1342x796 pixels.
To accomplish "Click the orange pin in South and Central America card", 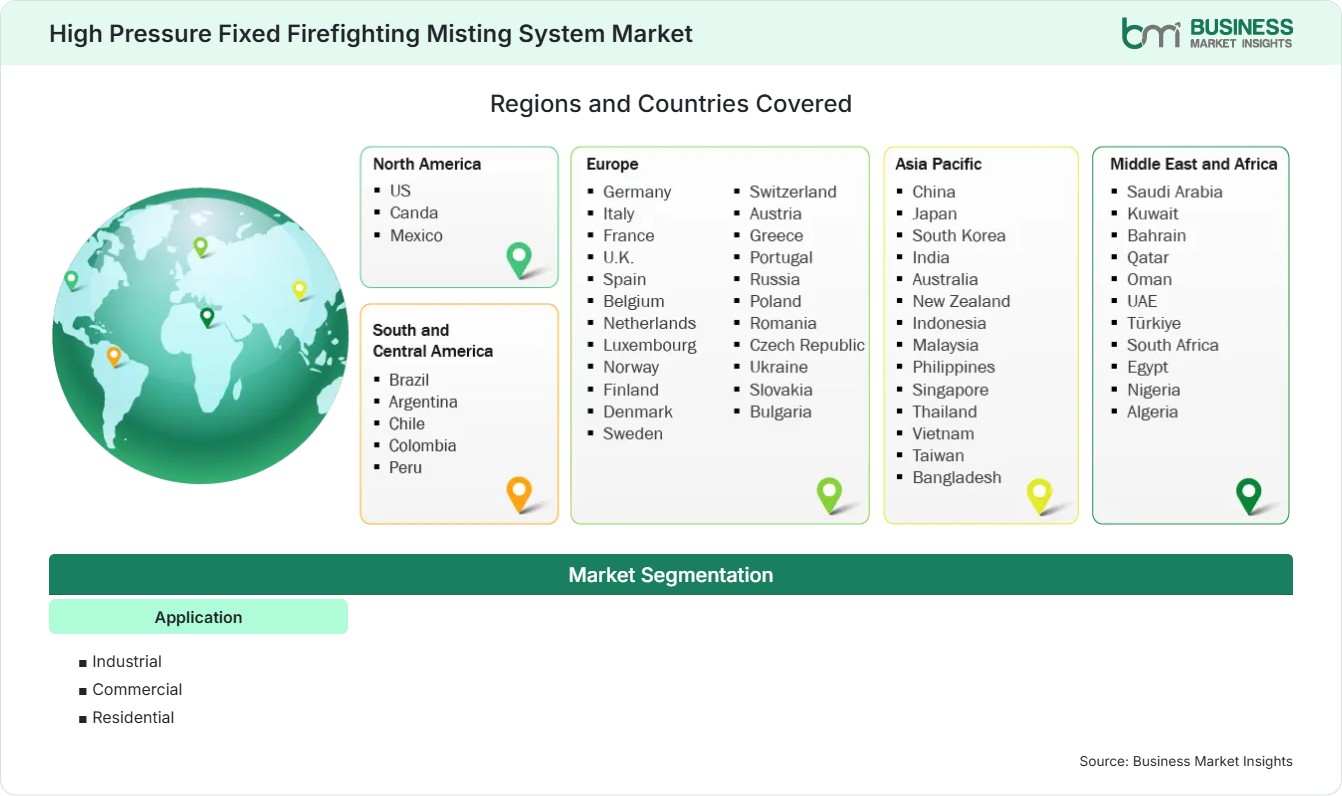I will [519, 494].
